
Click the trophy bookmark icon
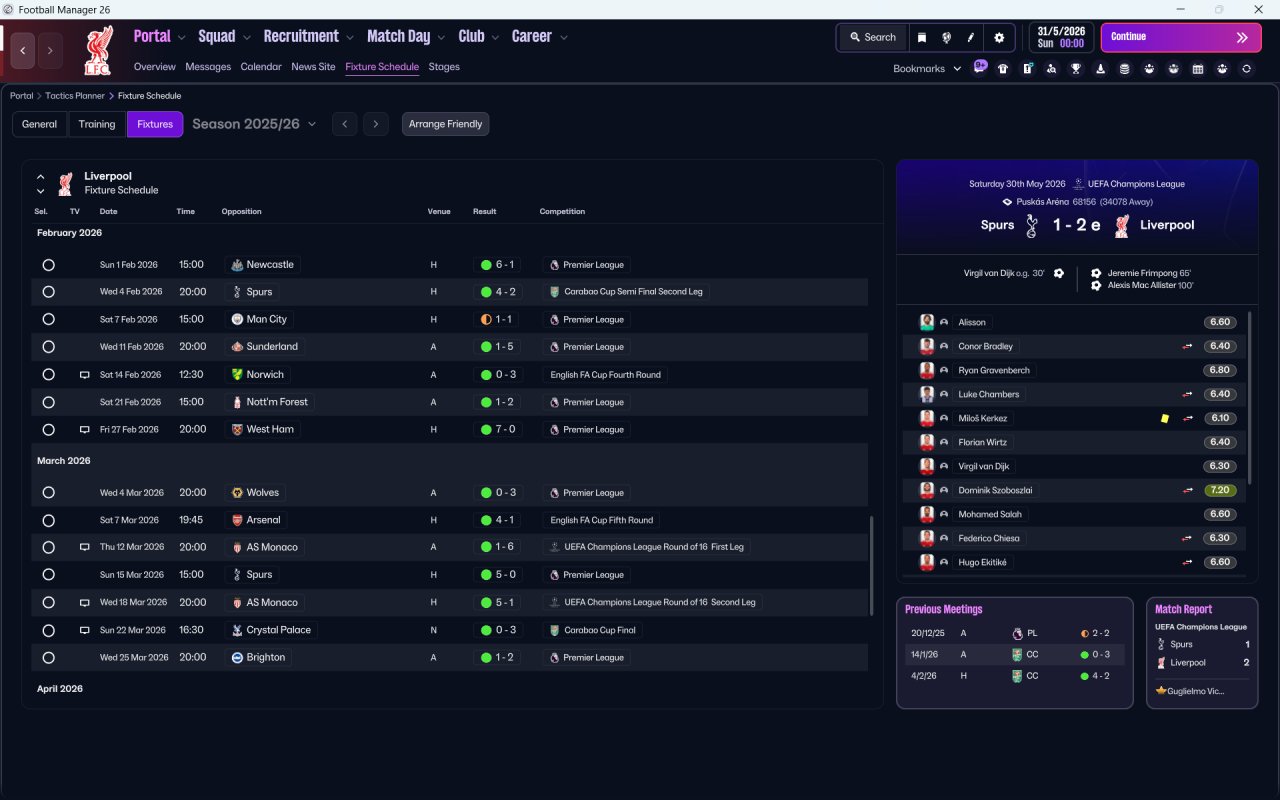[1076, 69]
